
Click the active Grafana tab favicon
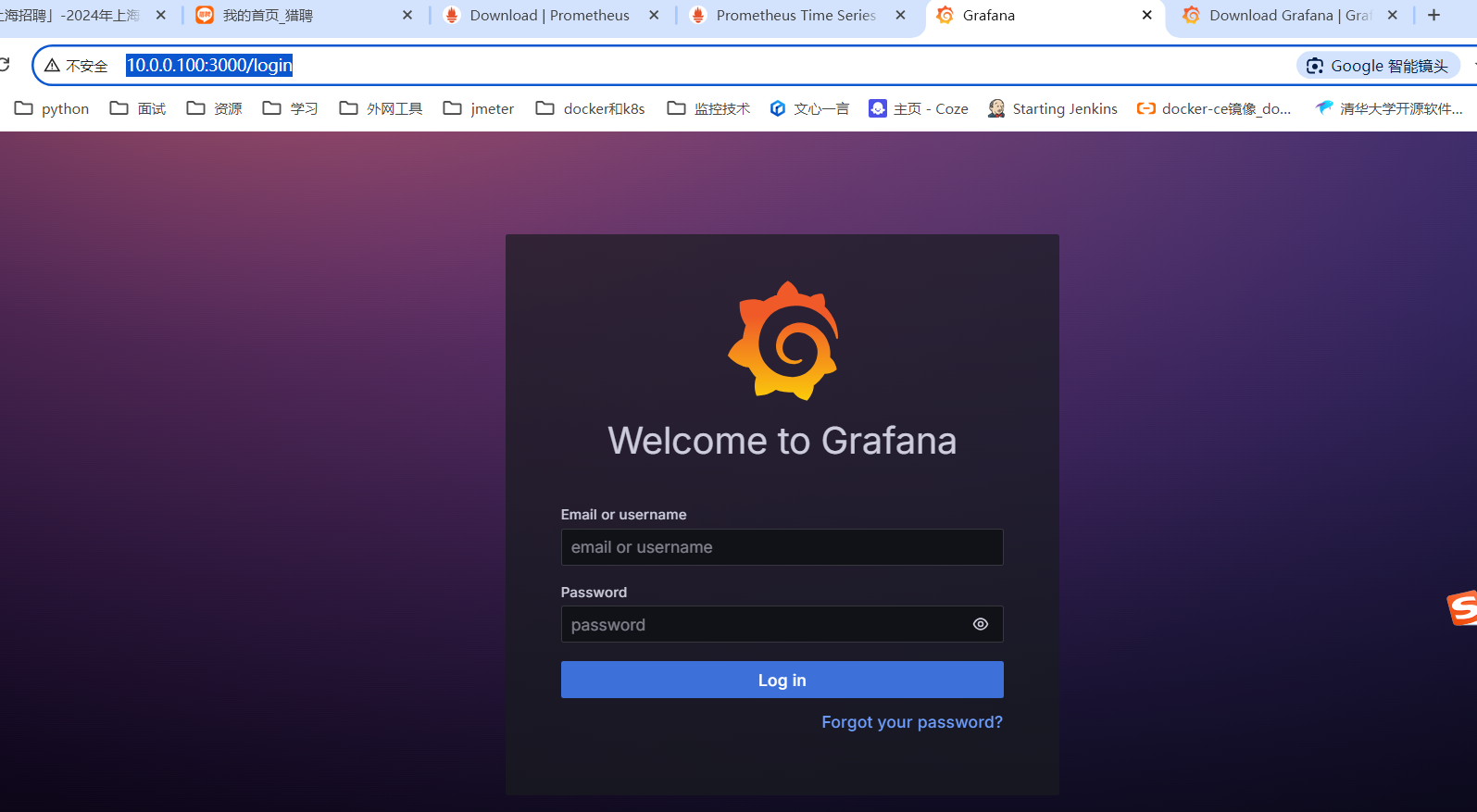click(945, 16)
